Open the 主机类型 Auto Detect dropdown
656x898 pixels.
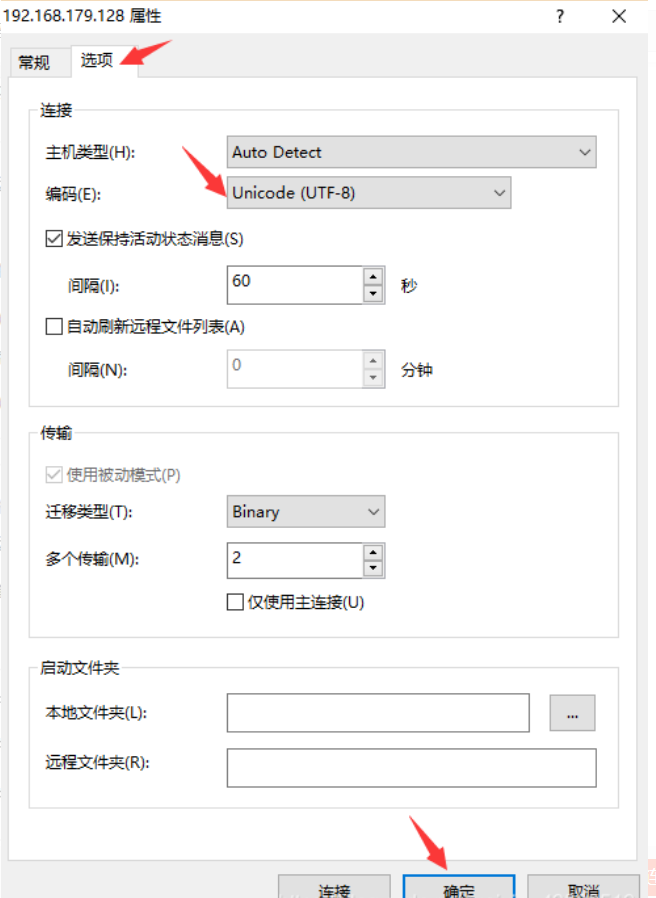click(411, 152)
